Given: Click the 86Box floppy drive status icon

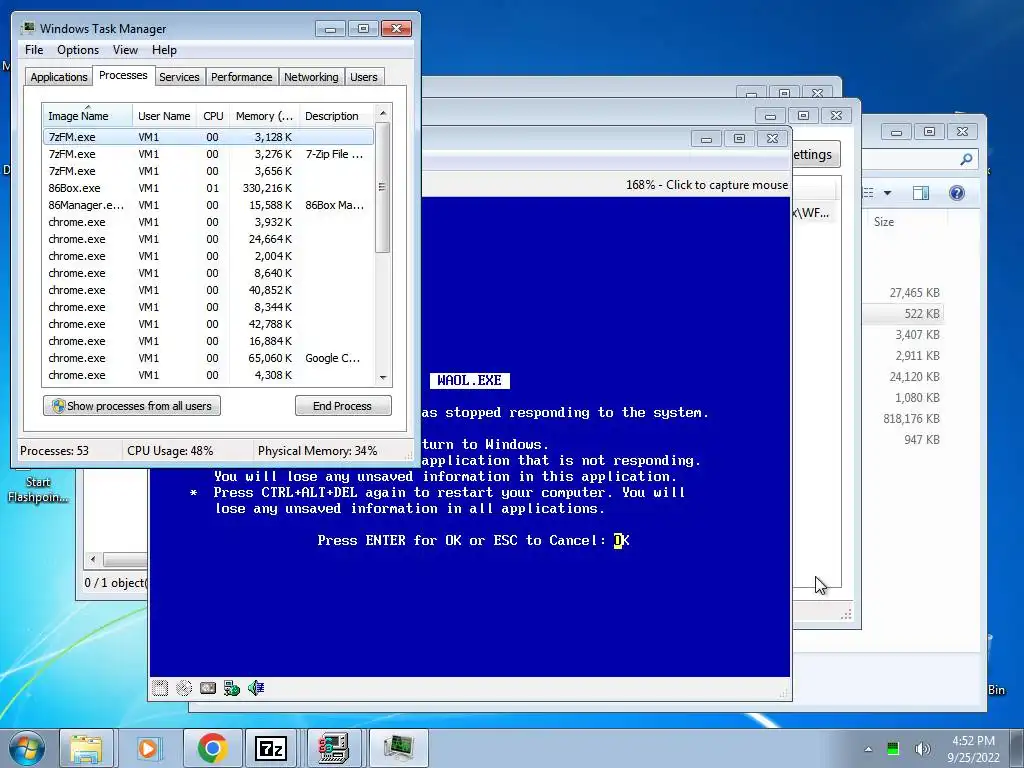Looking at the screenshot, I should [160, 688].
